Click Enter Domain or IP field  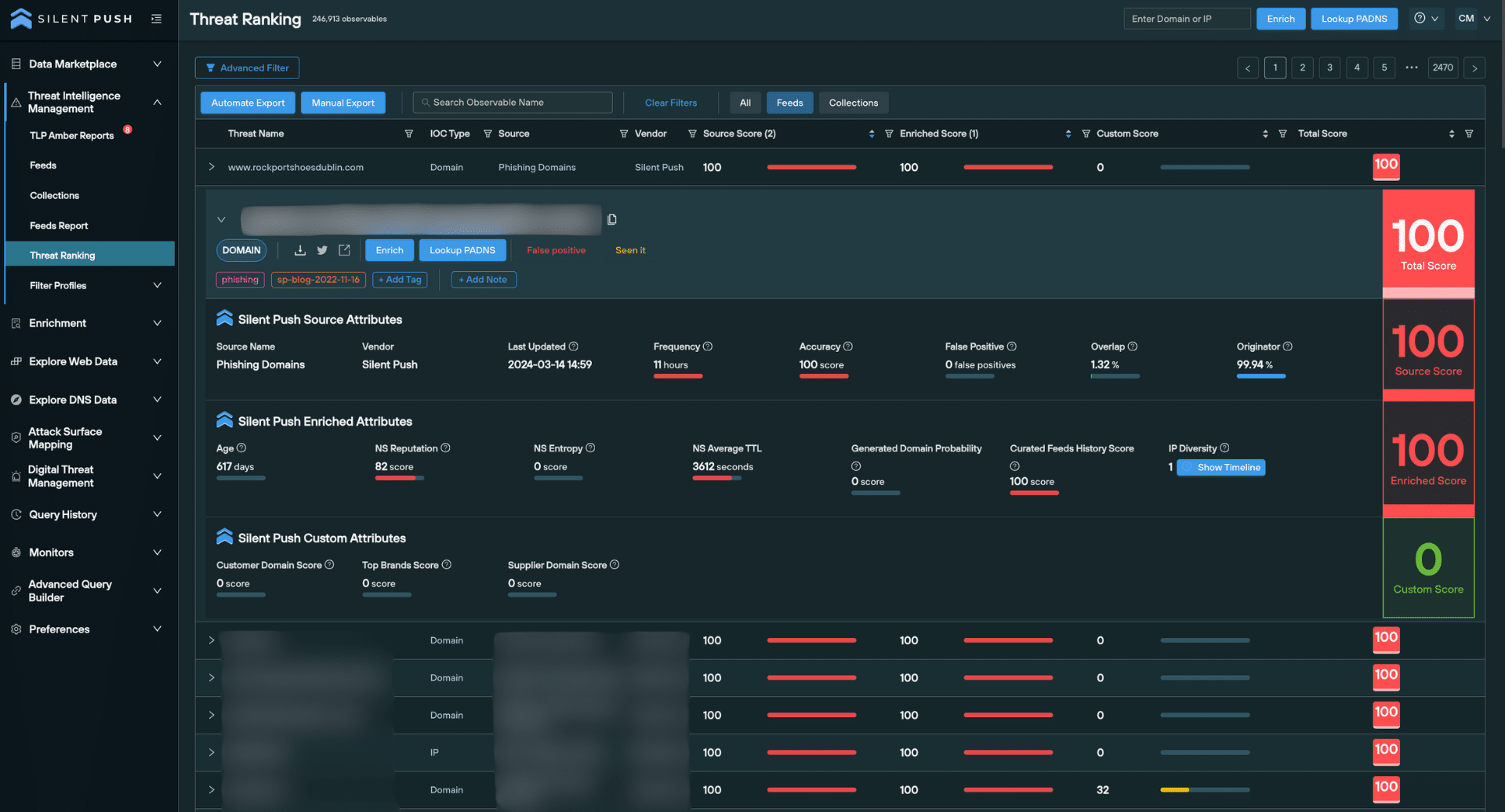1187,19
